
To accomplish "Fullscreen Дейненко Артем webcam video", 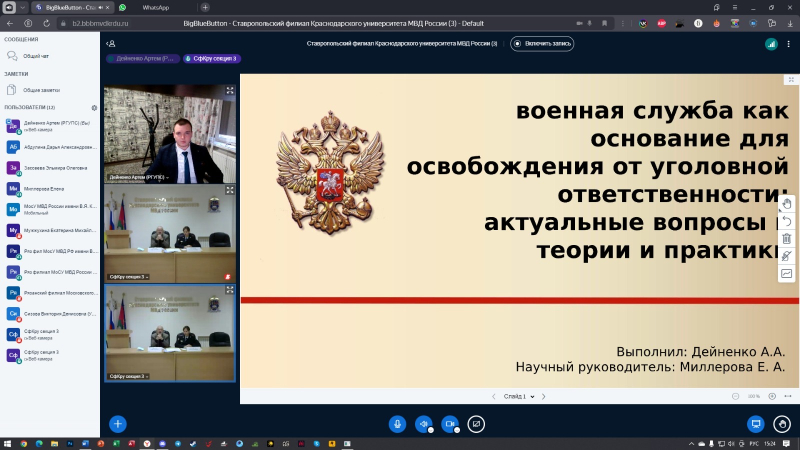I will click(230, 91).
